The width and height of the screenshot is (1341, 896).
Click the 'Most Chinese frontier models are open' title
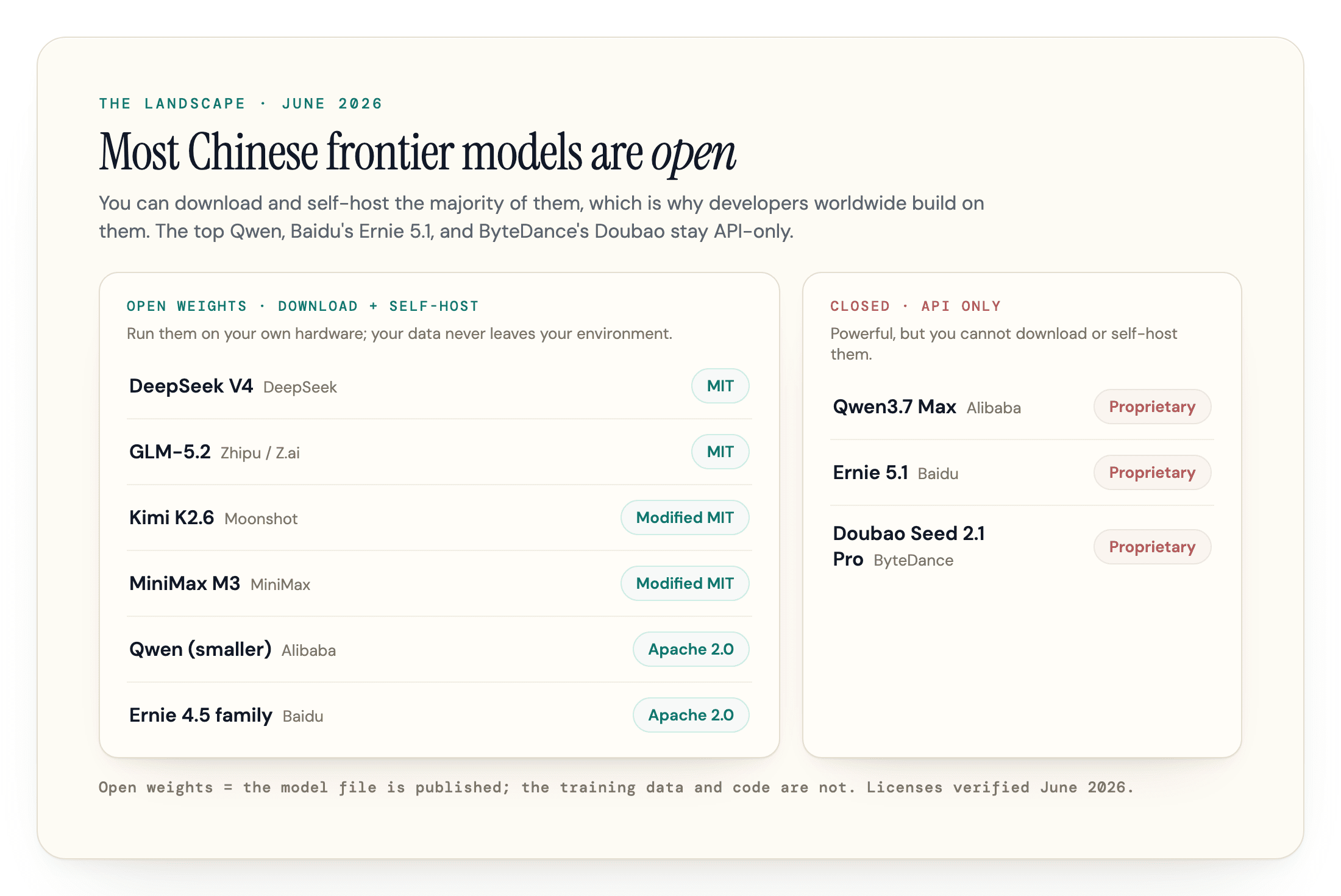[418, 152]
